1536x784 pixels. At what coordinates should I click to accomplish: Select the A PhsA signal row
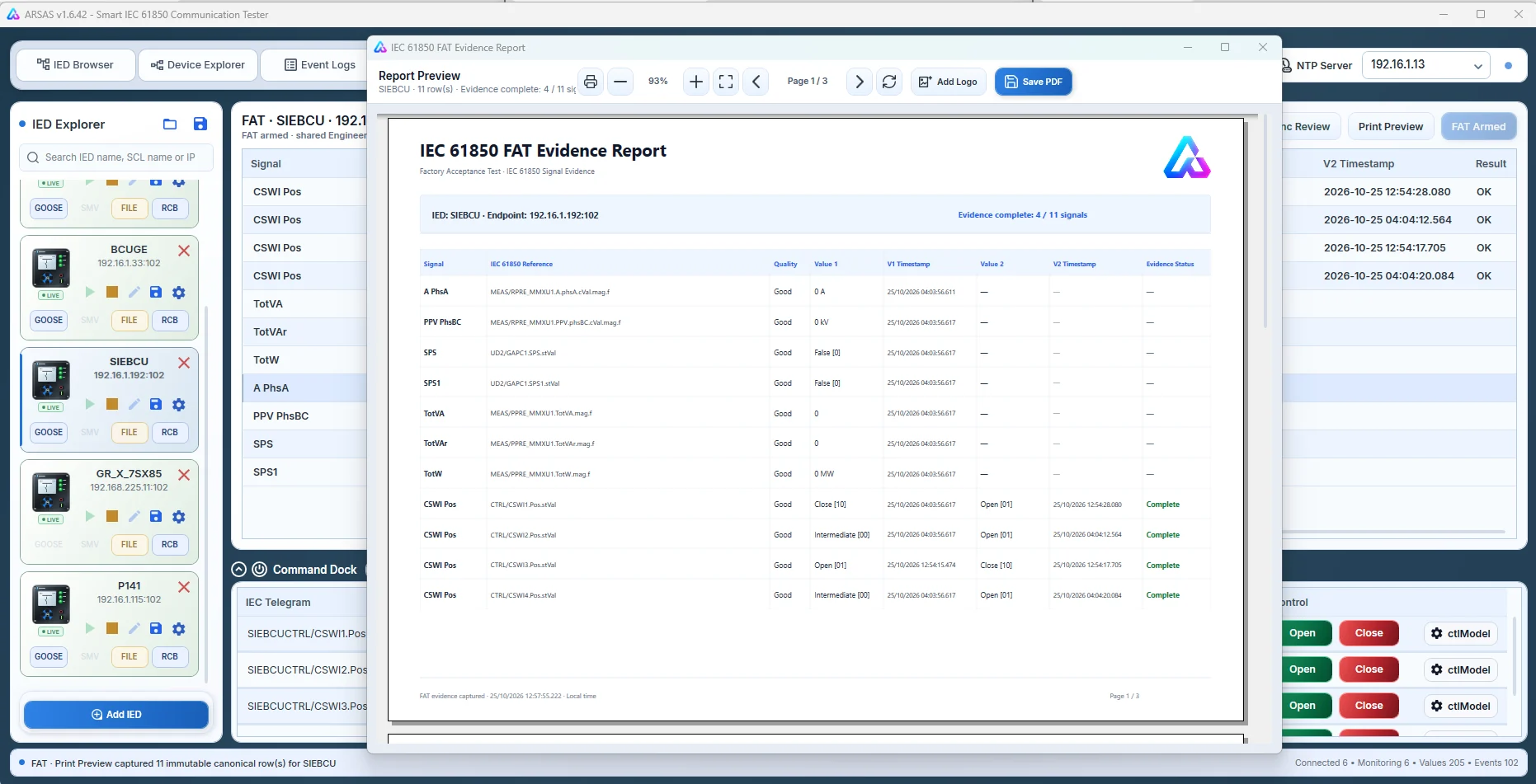click(304, 388)
